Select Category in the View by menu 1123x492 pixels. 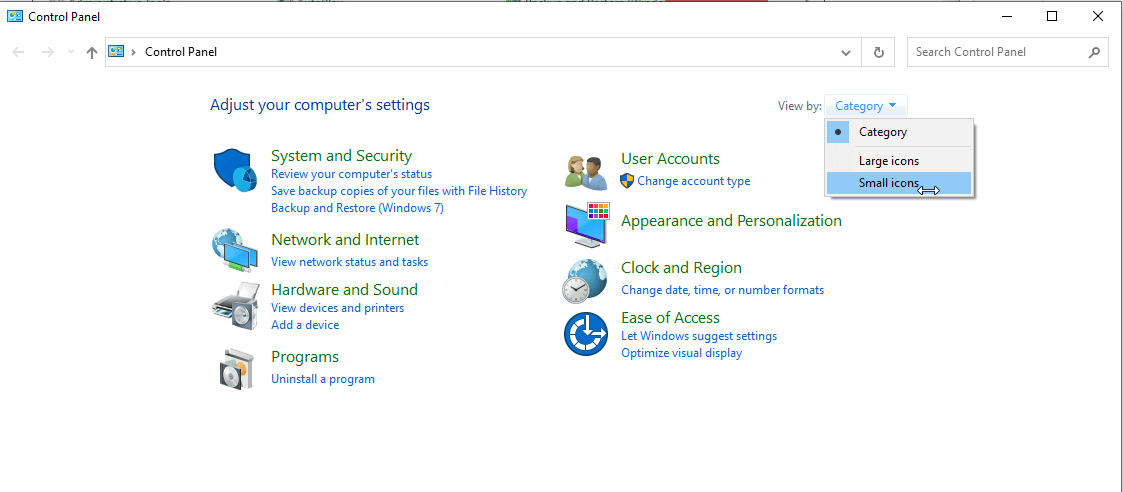pos(900,132)
